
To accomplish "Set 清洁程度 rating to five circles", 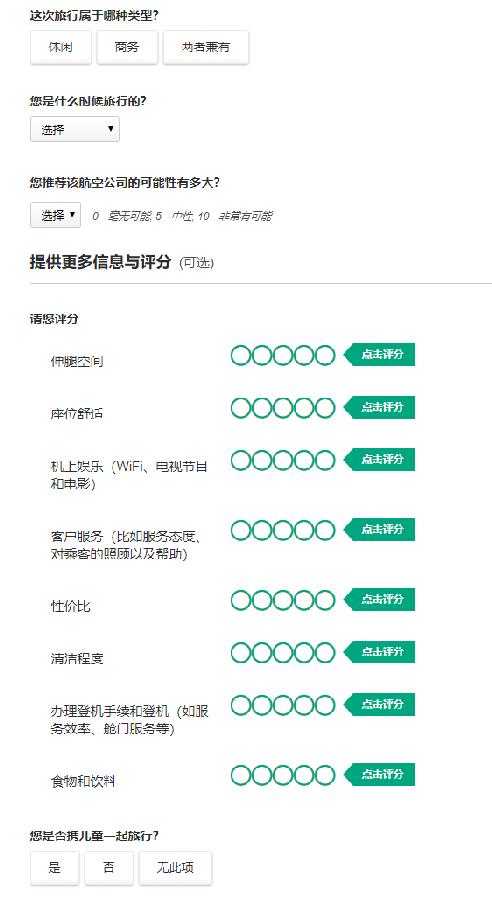I will (x=325, y=653).
